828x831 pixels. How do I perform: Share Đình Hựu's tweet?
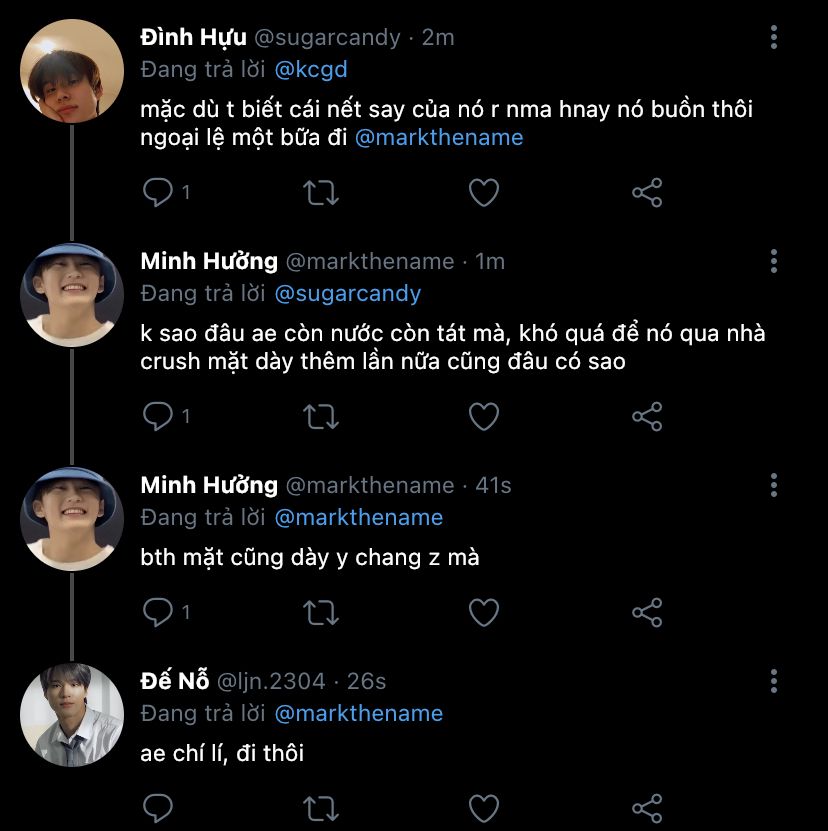click(x=647, y=192)
